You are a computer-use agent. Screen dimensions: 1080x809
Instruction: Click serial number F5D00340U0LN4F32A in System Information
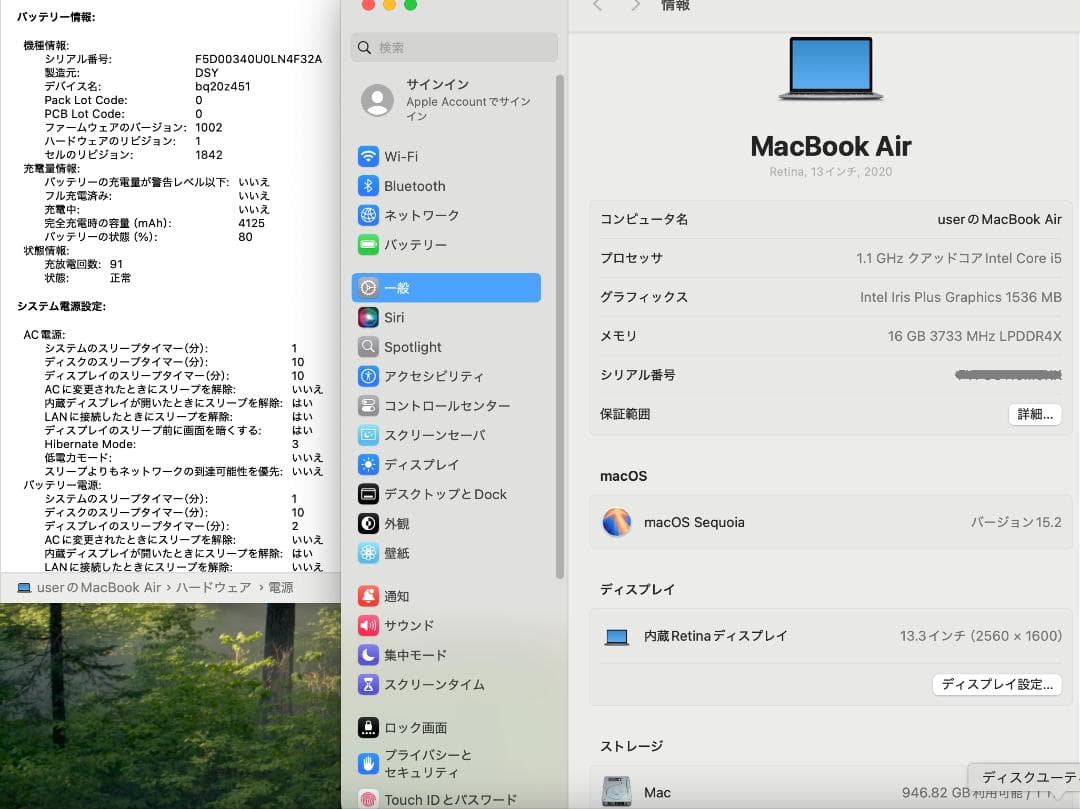click(x=258, y=59)
